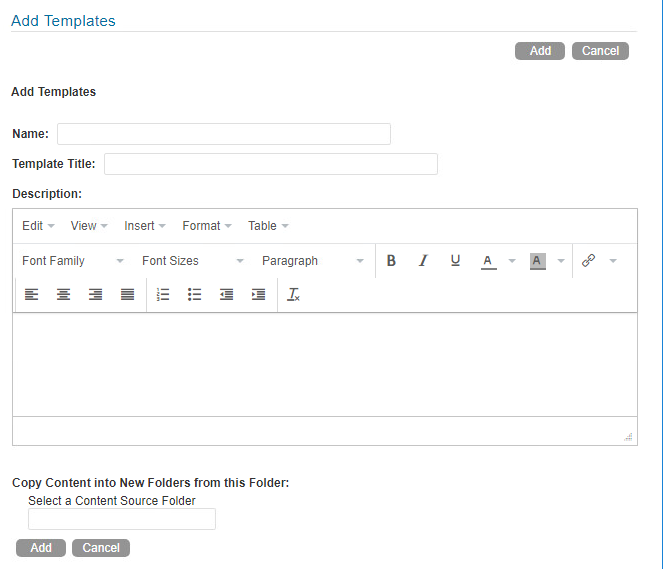Expand the Paragraph format dropdown
This screenshot has width=663, height=569.
coord(312,261)
